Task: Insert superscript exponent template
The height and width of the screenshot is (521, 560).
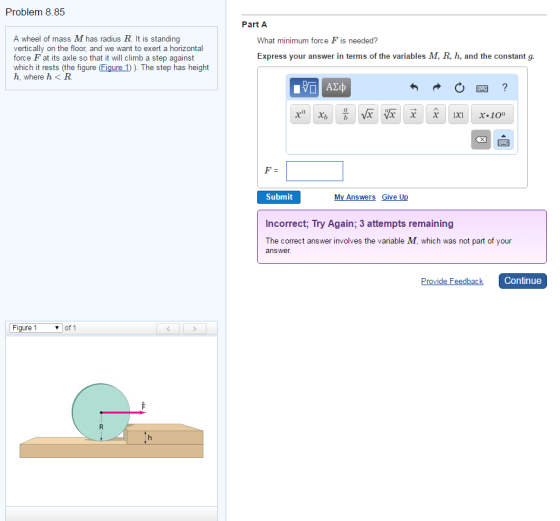Action: coord(300,114)
